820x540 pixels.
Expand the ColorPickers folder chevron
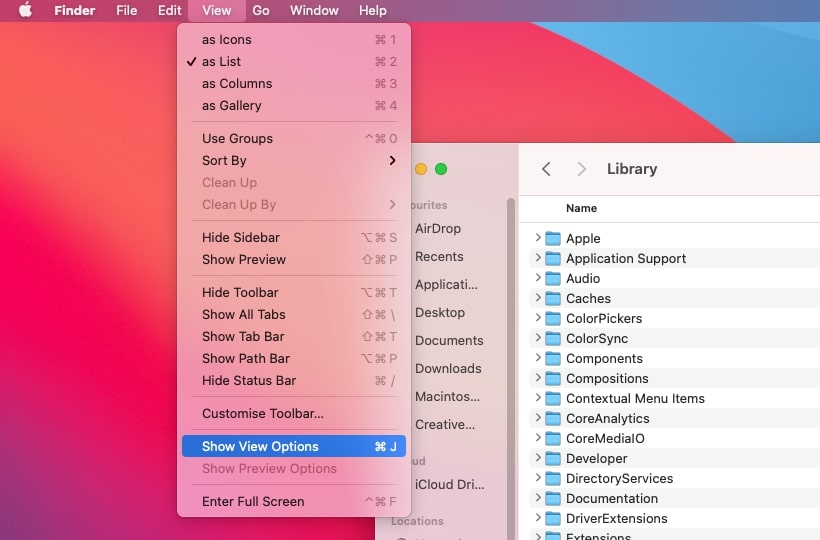pyautogui.click(x=538, y=317)
